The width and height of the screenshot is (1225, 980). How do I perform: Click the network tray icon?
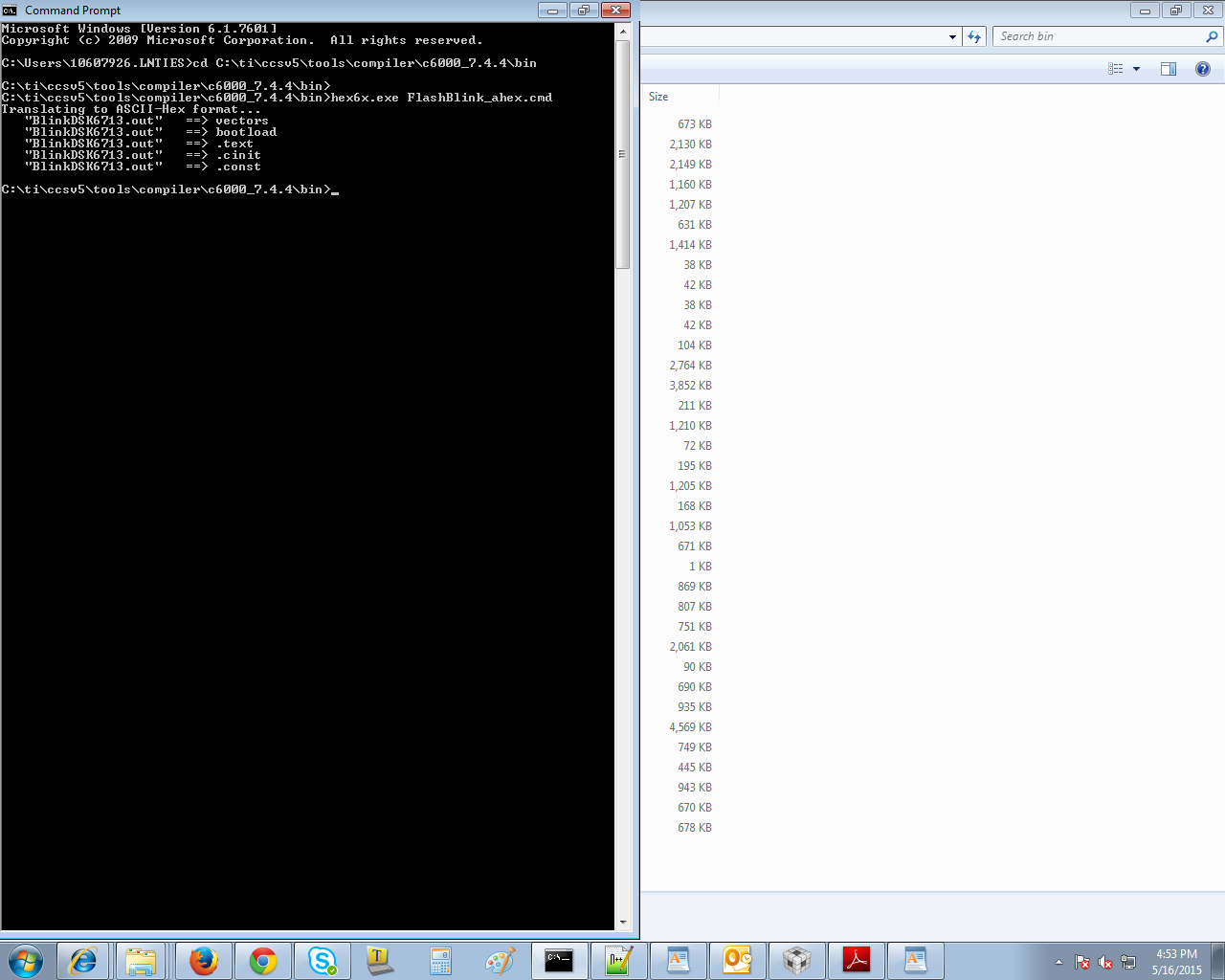point(1128,962)
